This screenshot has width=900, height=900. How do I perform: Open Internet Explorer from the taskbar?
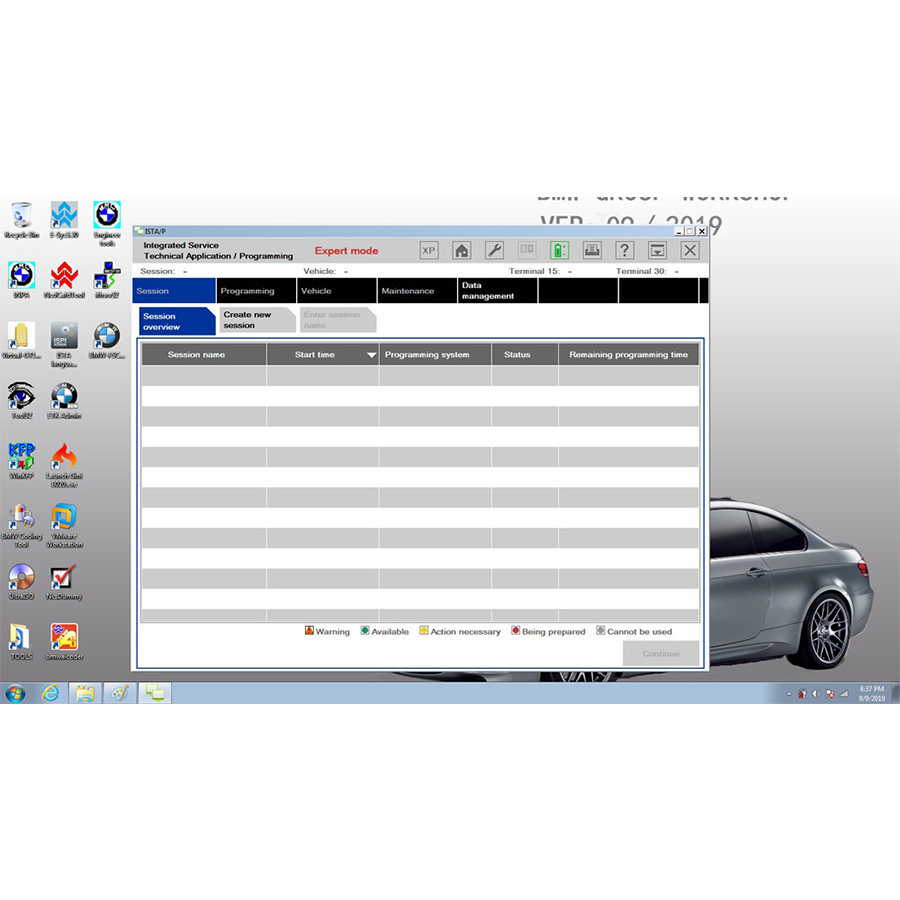[50, 692]
